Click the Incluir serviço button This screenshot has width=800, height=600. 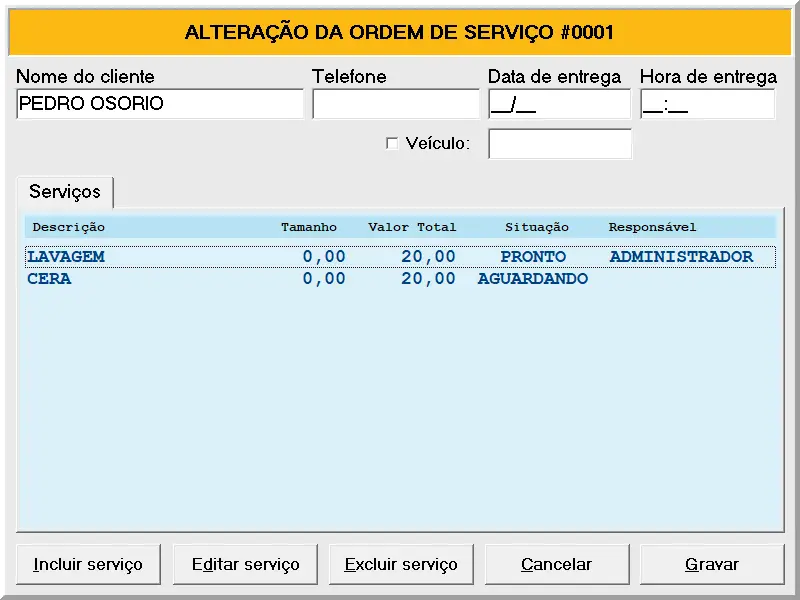click(88, 564)
